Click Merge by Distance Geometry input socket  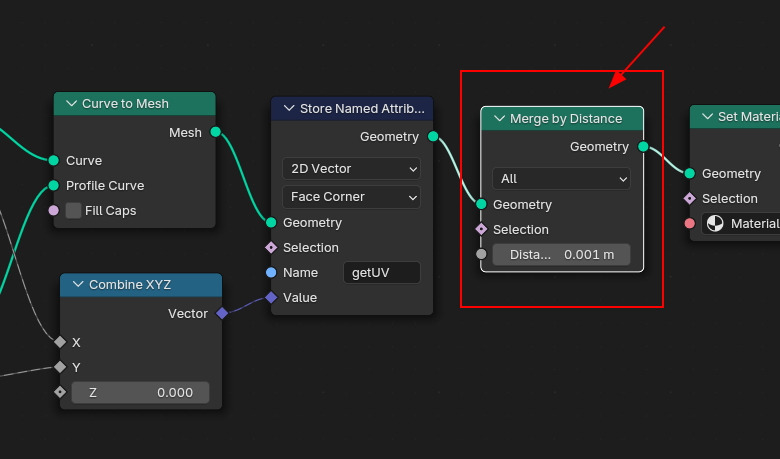tap(481, 204)
